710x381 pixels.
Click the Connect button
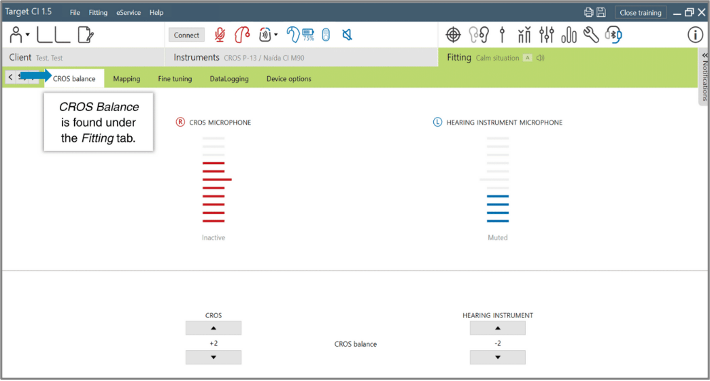(x=187, y=35)
